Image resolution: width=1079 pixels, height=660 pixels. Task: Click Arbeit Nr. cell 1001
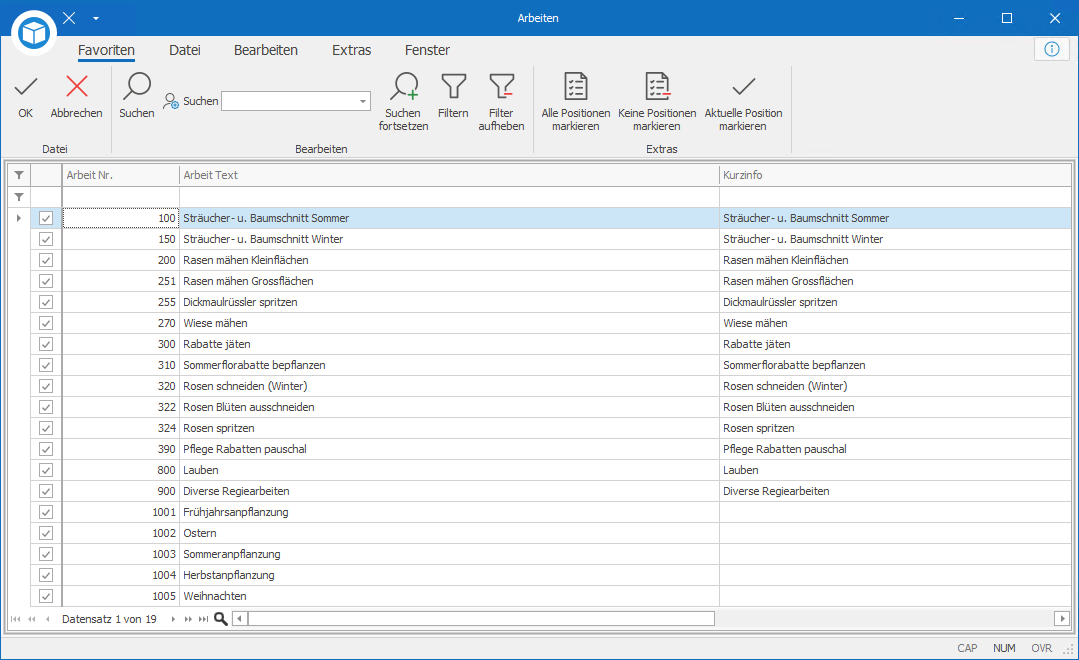120,512
